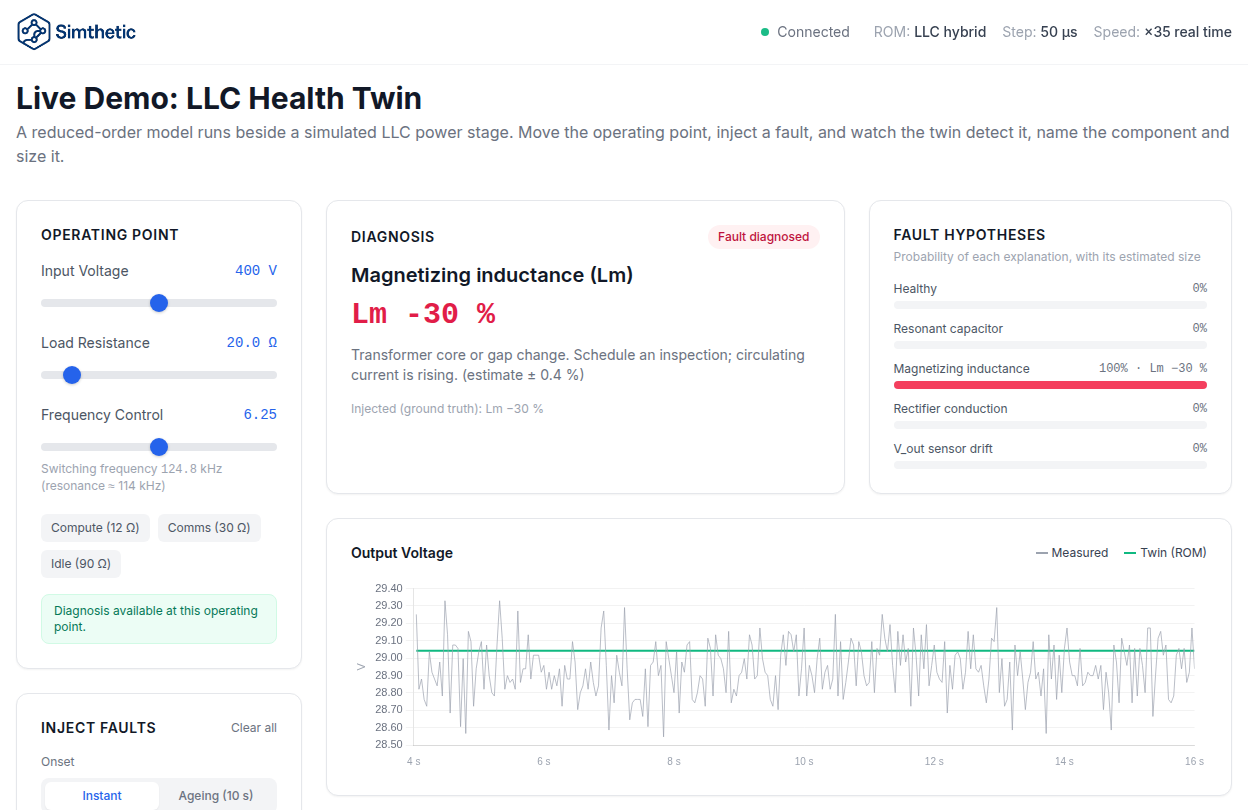Click the FAULT HYPOTHESES panel header
1248x810 pixels.
(x=969, y=235)
